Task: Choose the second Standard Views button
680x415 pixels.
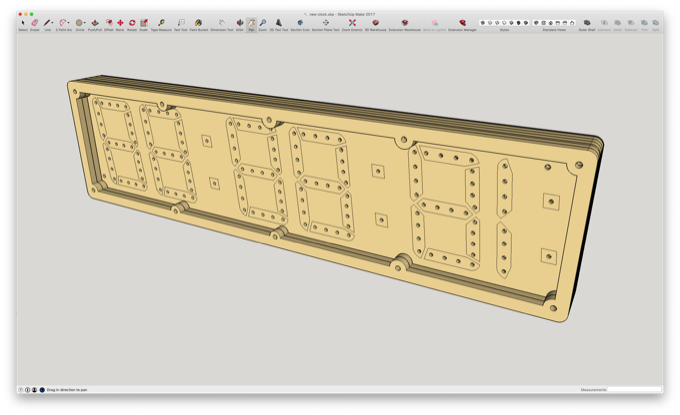Action: [543, 23]
